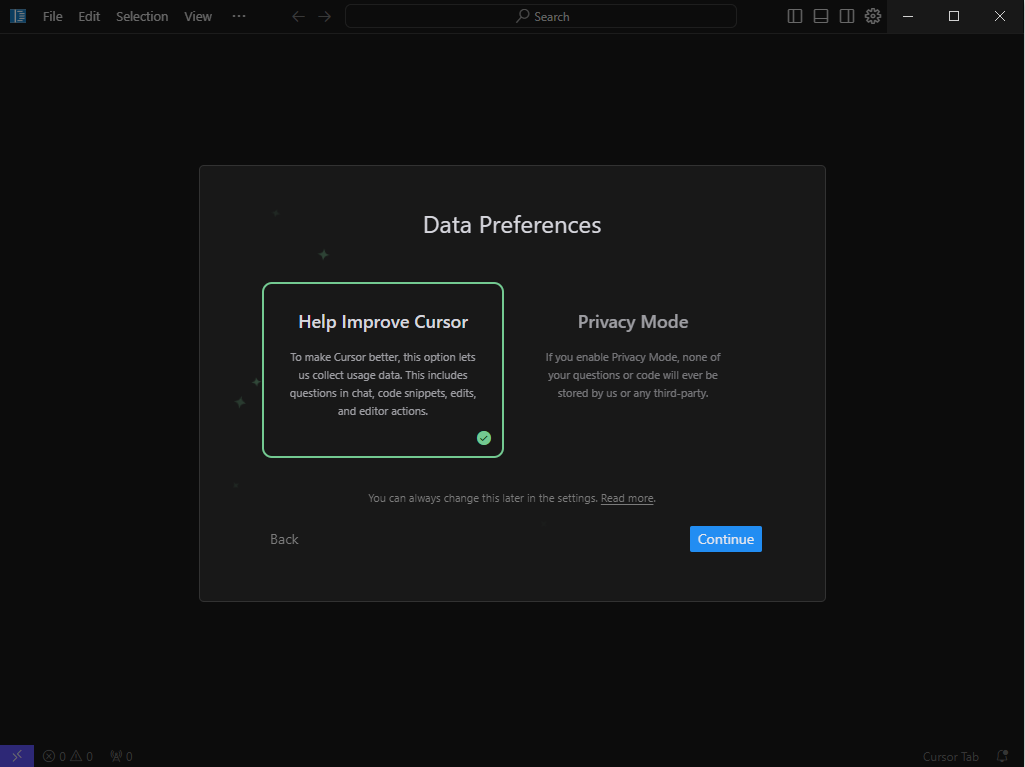
Task: Click Cursor Tab in the status bar
Action: (x=950, y=757)
